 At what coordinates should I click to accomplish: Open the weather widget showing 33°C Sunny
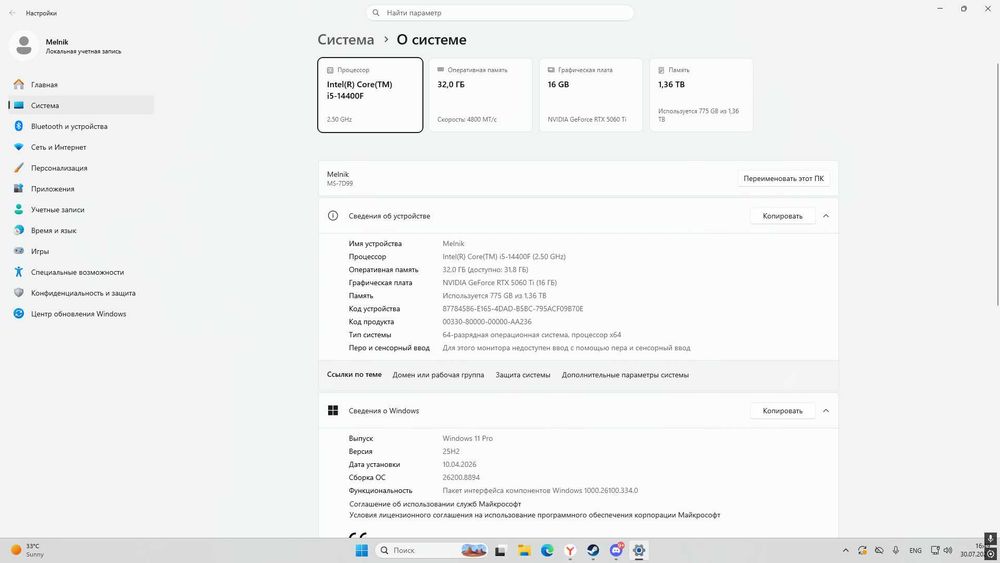pyautogui.click(x=27, y=550)
